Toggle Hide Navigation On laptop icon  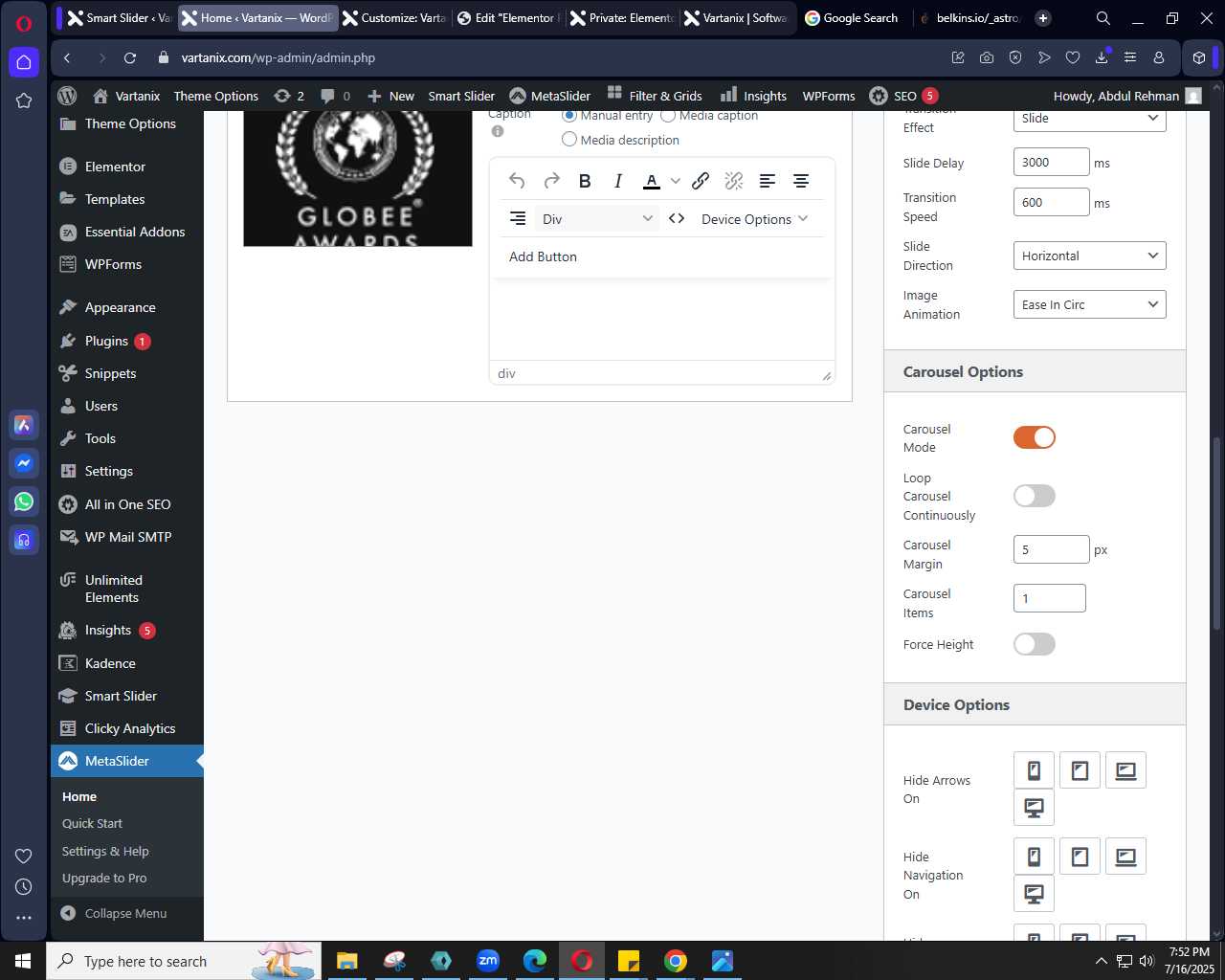[1125, 857]
